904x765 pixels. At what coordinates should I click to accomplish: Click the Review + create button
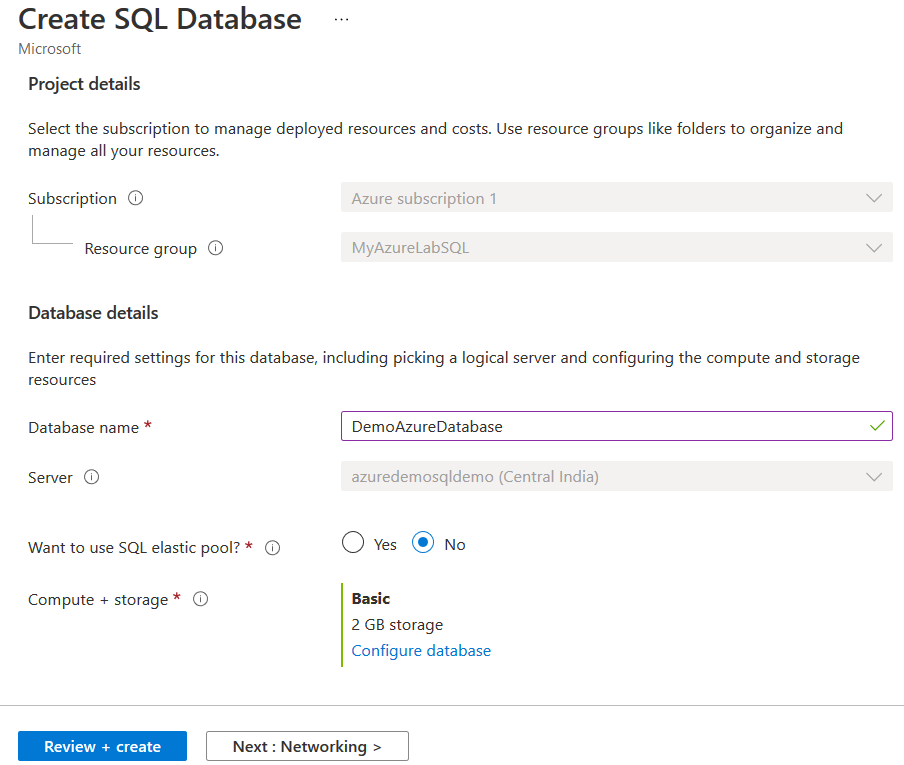click(x=102, y=746)
